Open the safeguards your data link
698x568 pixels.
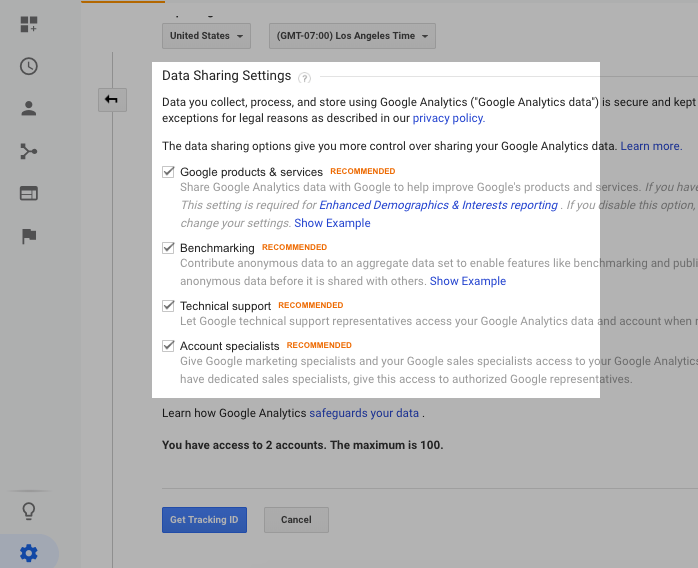(x=364, y=413)
